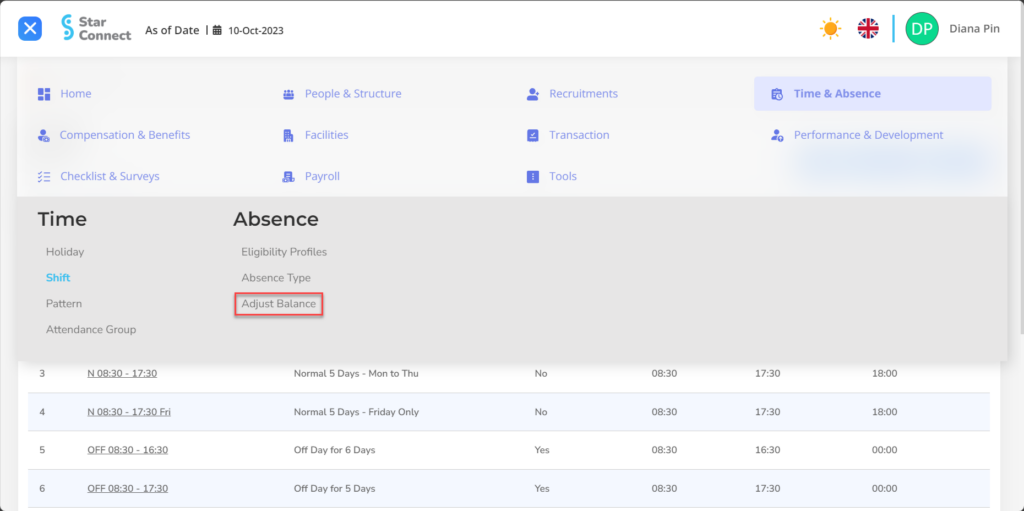Open the People & Structure menu
The image size is (1024, 511).
coord(353,93)
